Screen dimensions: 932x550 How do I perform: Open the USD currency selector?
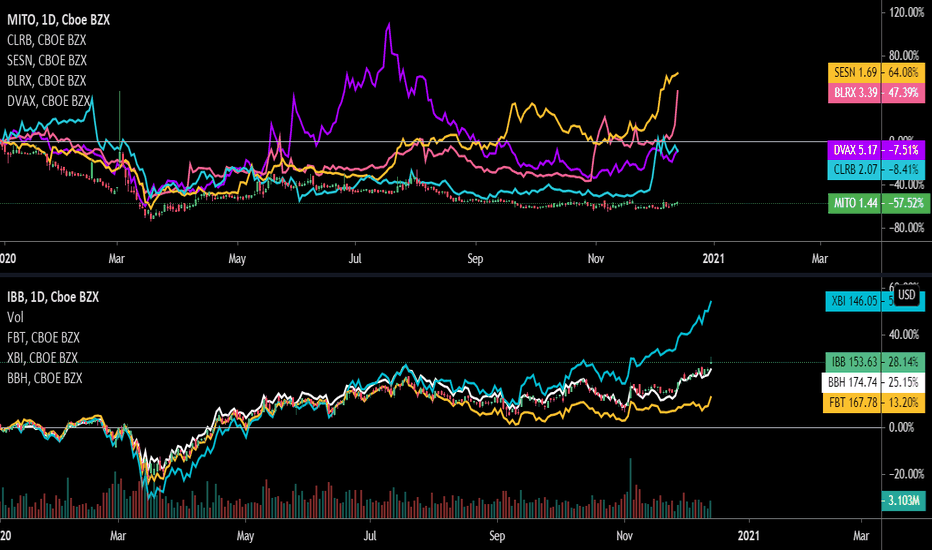(906, 294)
